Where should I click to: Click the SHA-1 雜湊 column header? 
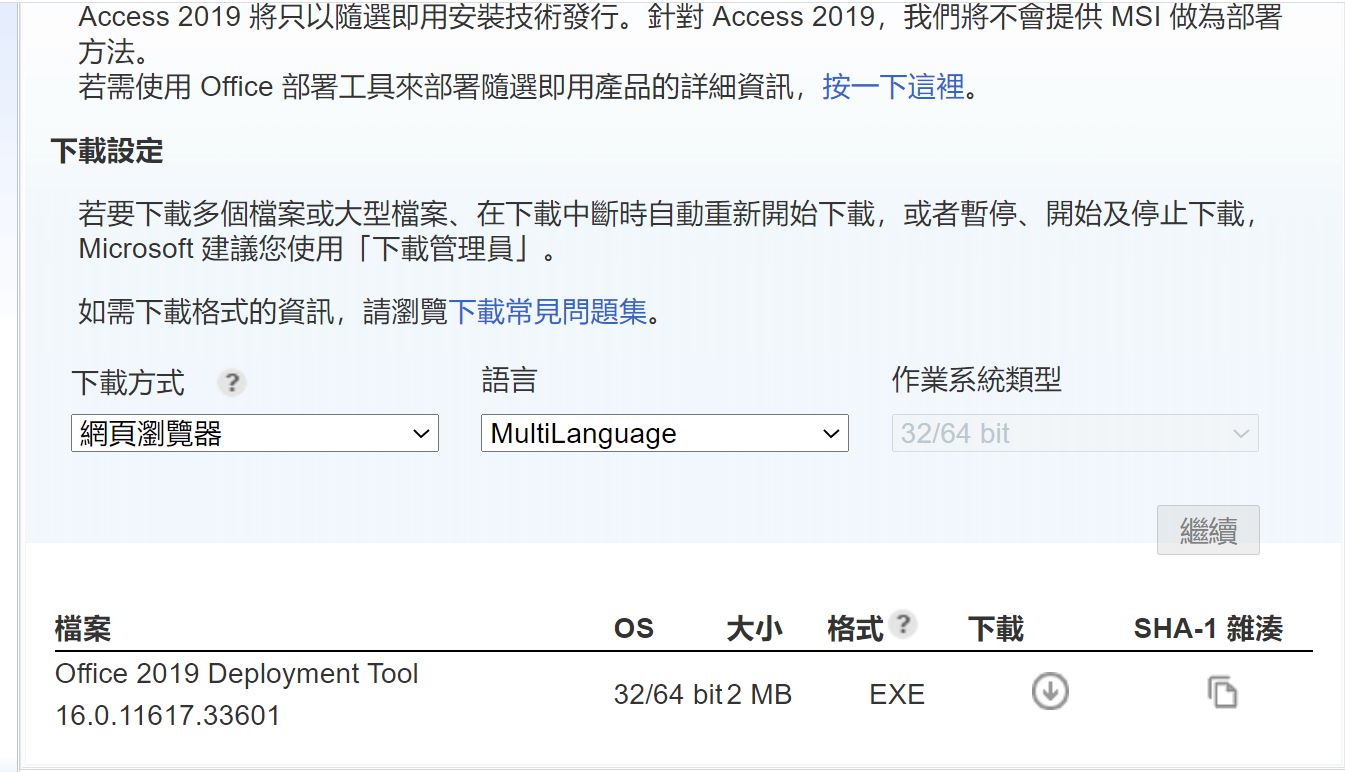coord(1208,629)
